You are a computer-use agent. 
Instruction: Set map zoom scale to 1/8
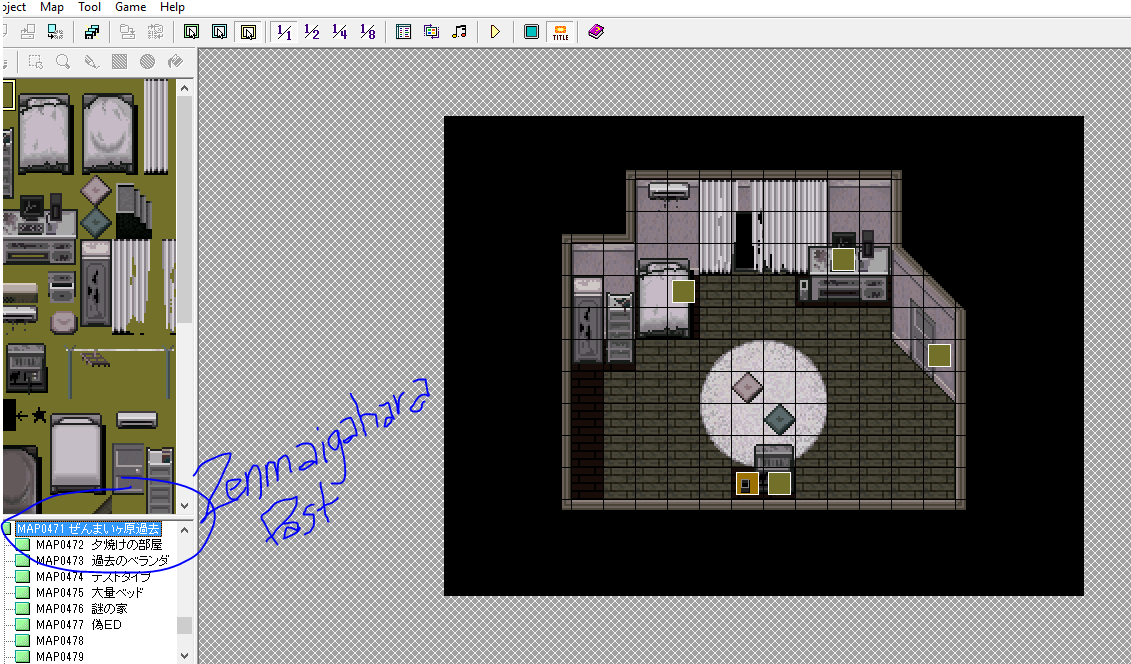click(x=368, y=32)
